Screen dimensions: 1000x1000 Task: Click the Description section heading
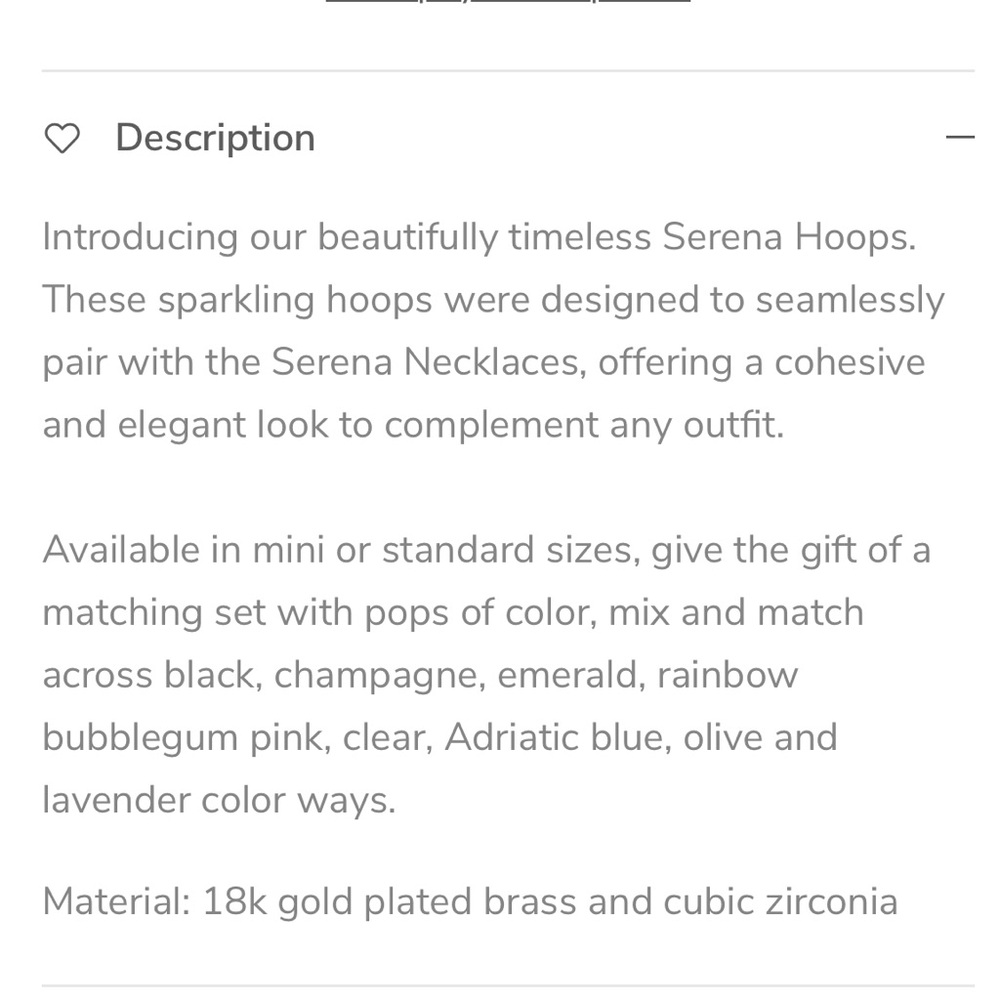point(215,138)
